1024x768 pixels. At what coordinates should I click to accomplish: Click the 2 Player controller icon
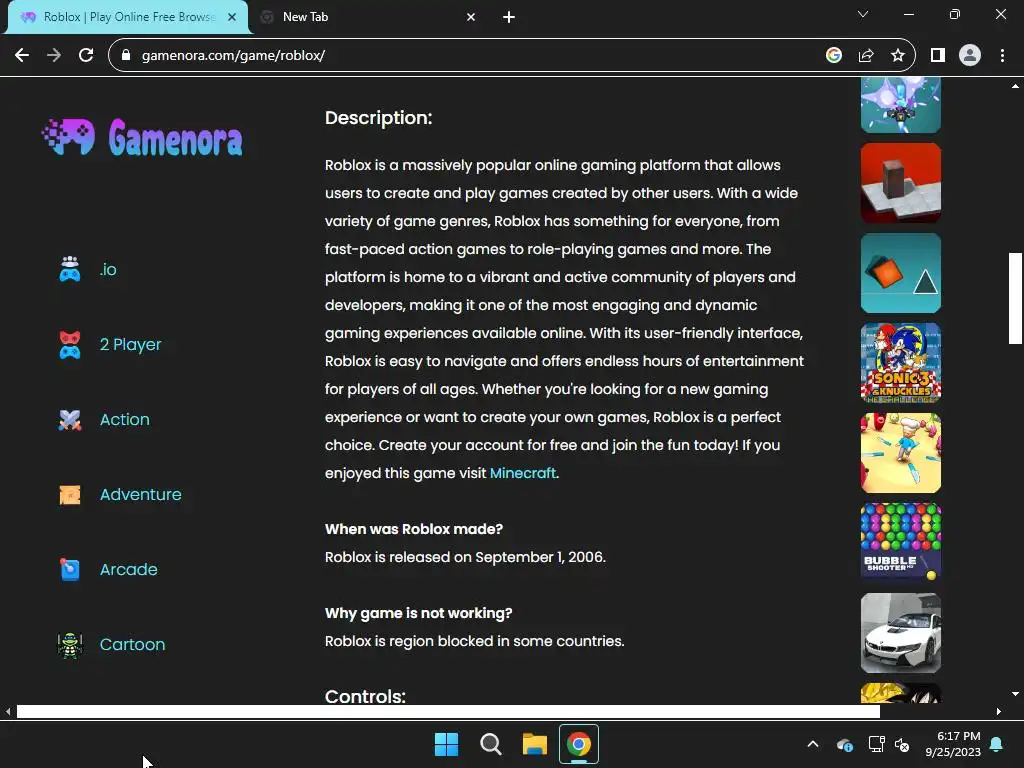[70, 345]
